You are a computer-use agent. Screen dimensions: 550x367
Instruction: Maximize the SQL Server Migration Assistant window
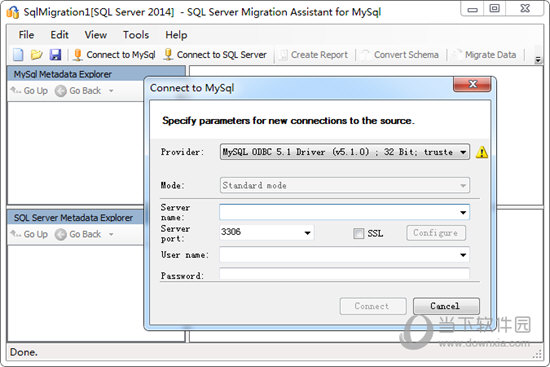click(495, 8)
